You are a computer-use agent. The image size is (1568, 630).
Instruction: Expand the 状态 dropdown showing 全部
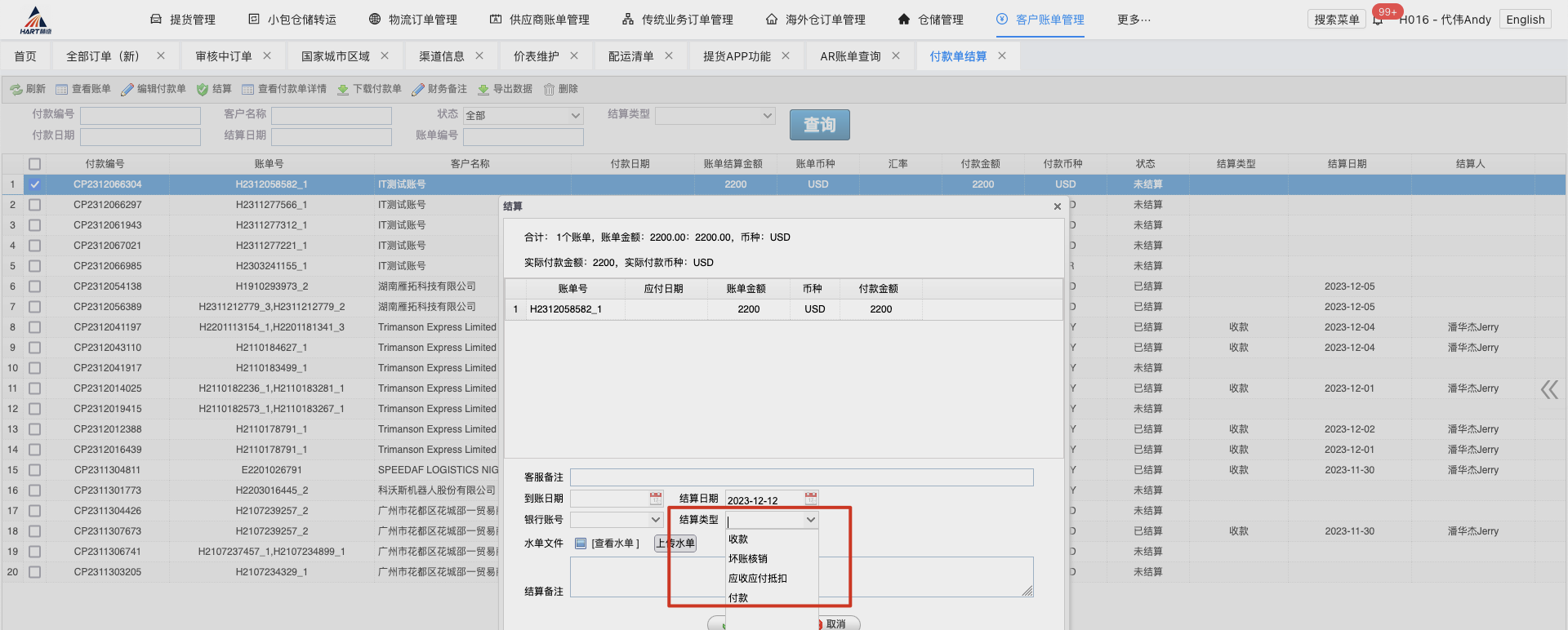tap(576, 116)
